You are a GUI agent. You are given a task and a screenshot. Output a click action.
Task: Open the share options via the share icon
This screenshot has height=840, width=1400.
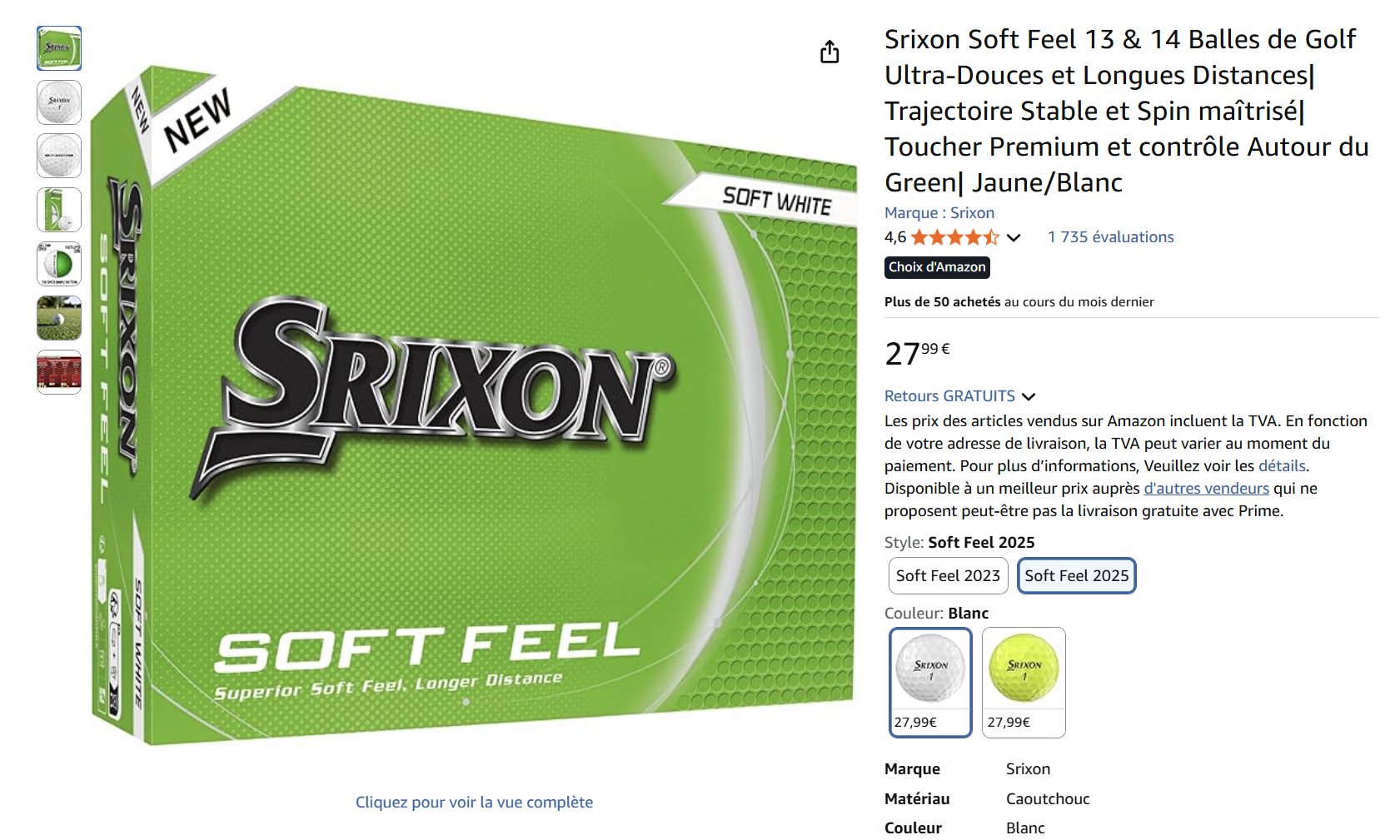click(830, 52)
